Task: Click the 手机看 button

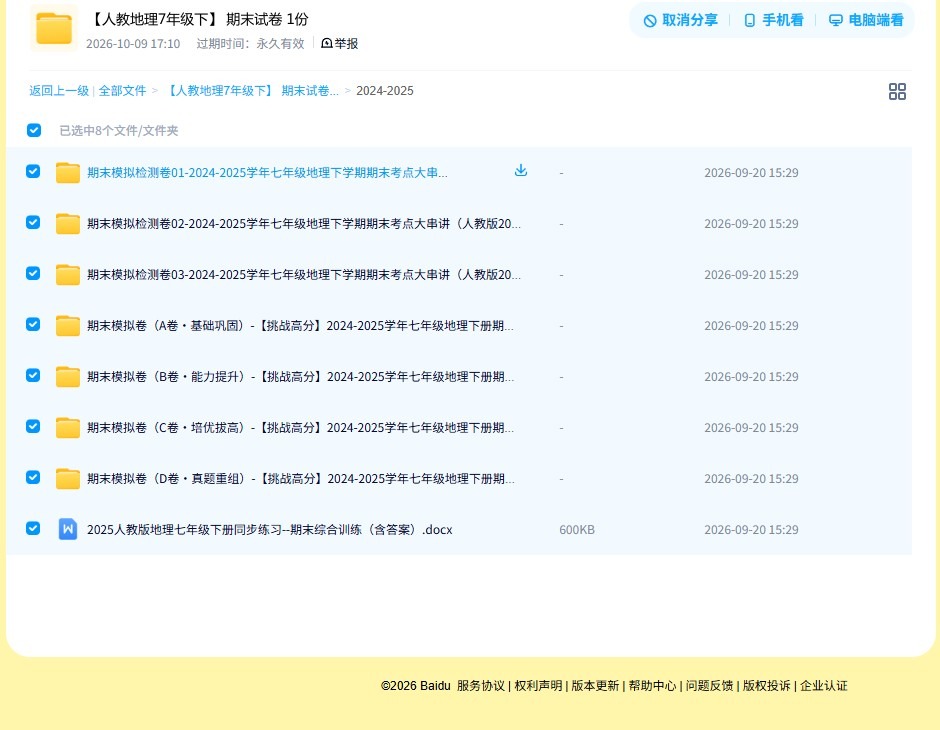Action: pos(773,20)
